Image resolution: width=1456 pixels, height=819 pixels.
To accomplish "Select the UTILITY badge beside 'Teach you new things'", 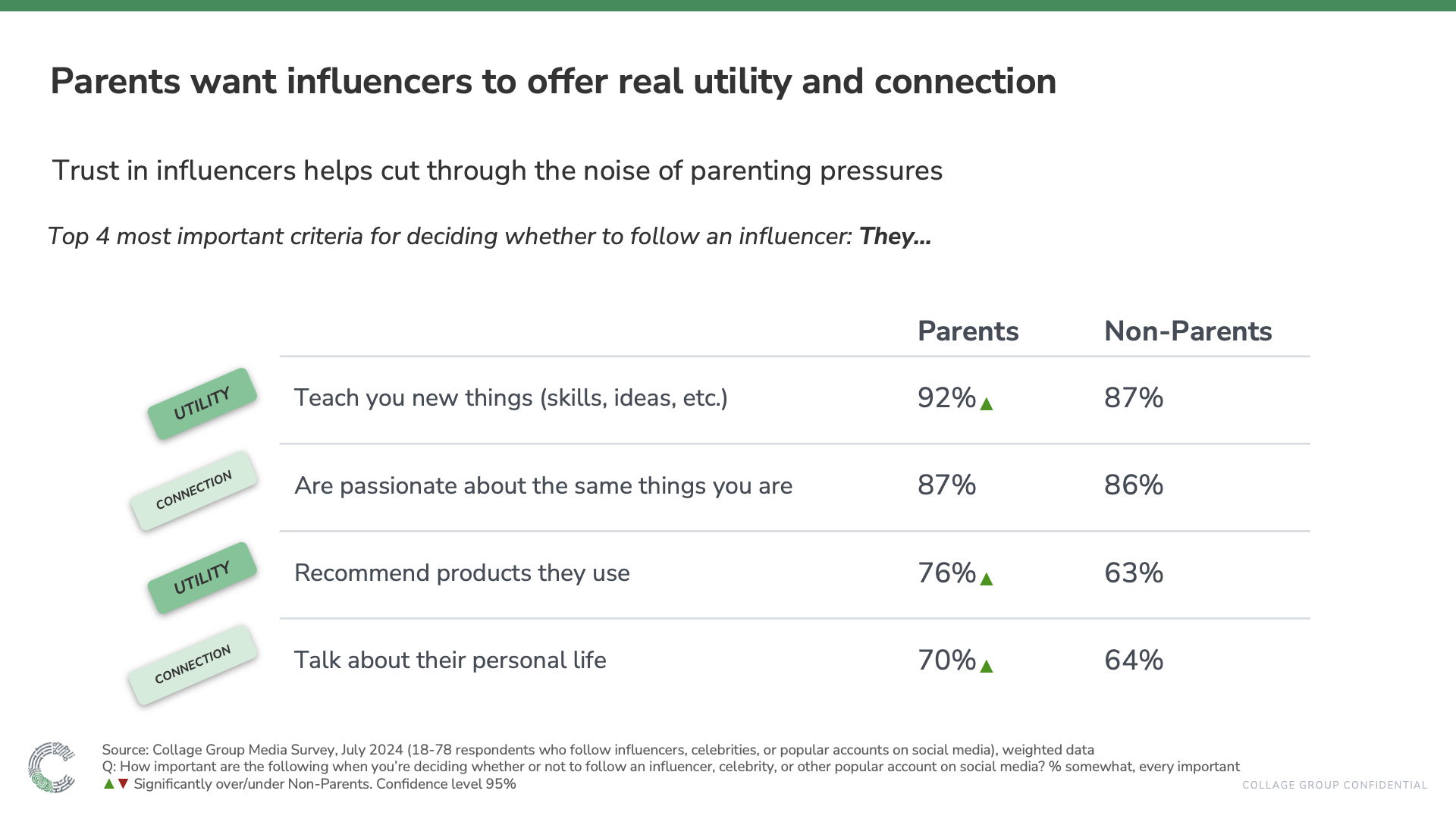I will (202, 403).
